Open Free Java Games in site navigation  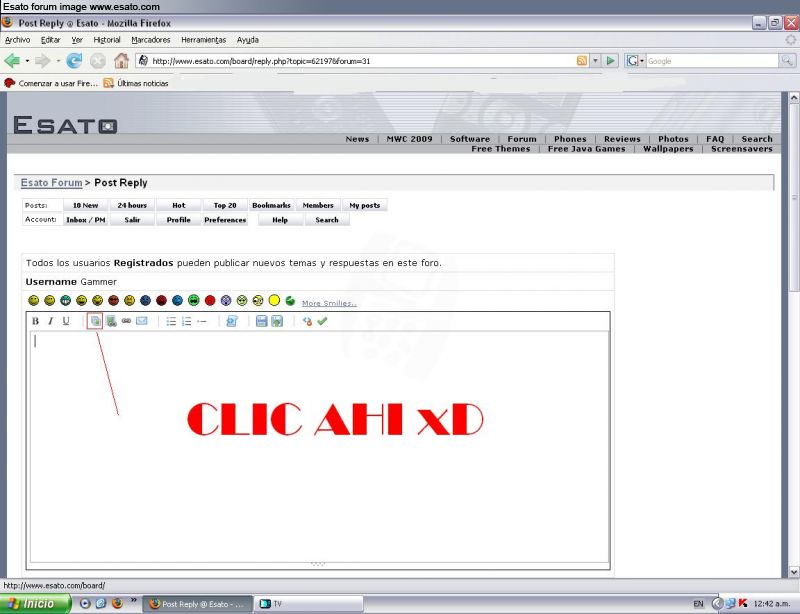tap(586, 149)
